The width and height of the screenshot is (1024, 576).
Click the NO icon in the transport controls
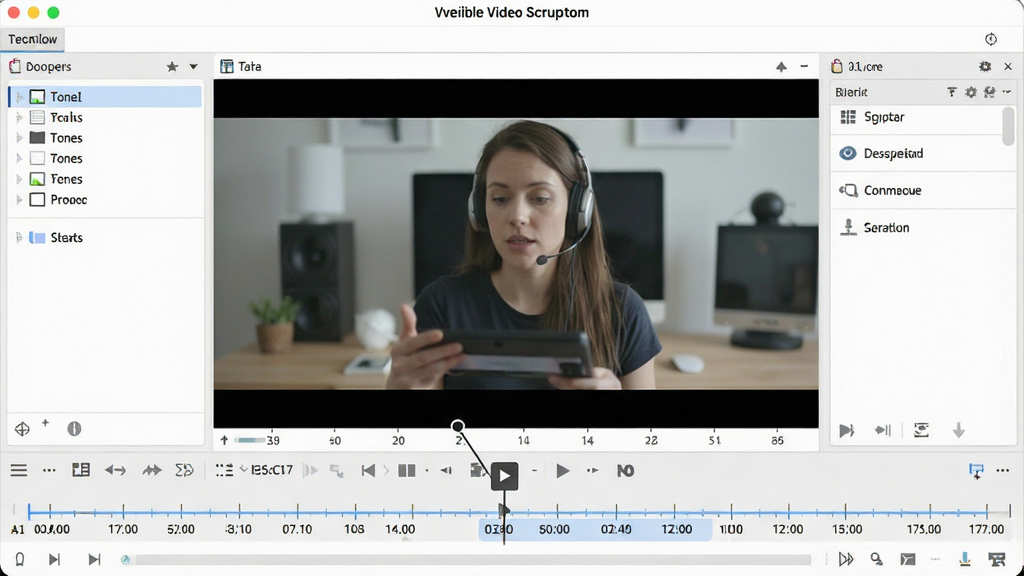click(x=625, y=470)
